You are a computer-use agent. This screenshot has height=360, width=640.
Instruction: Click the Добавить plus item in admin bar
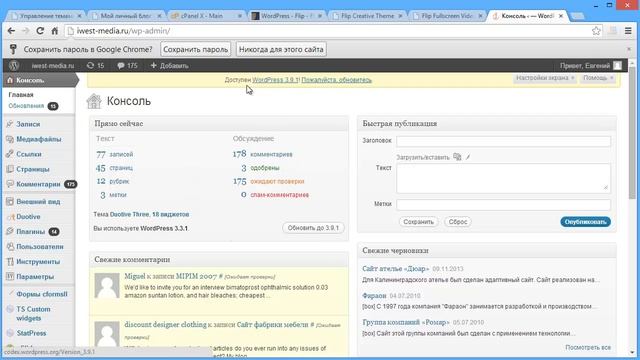click(169, 66)
